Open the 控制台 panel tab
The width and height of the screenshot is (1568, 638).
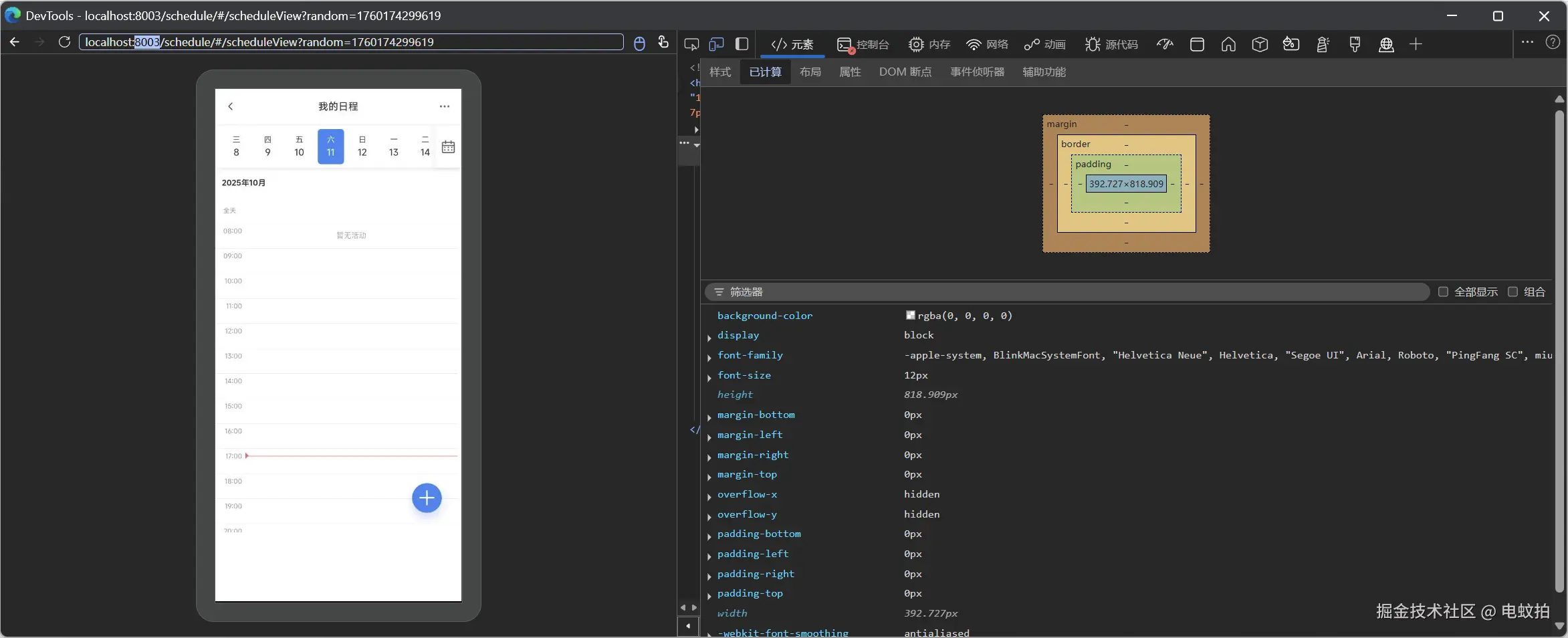(x=863, y=45)
